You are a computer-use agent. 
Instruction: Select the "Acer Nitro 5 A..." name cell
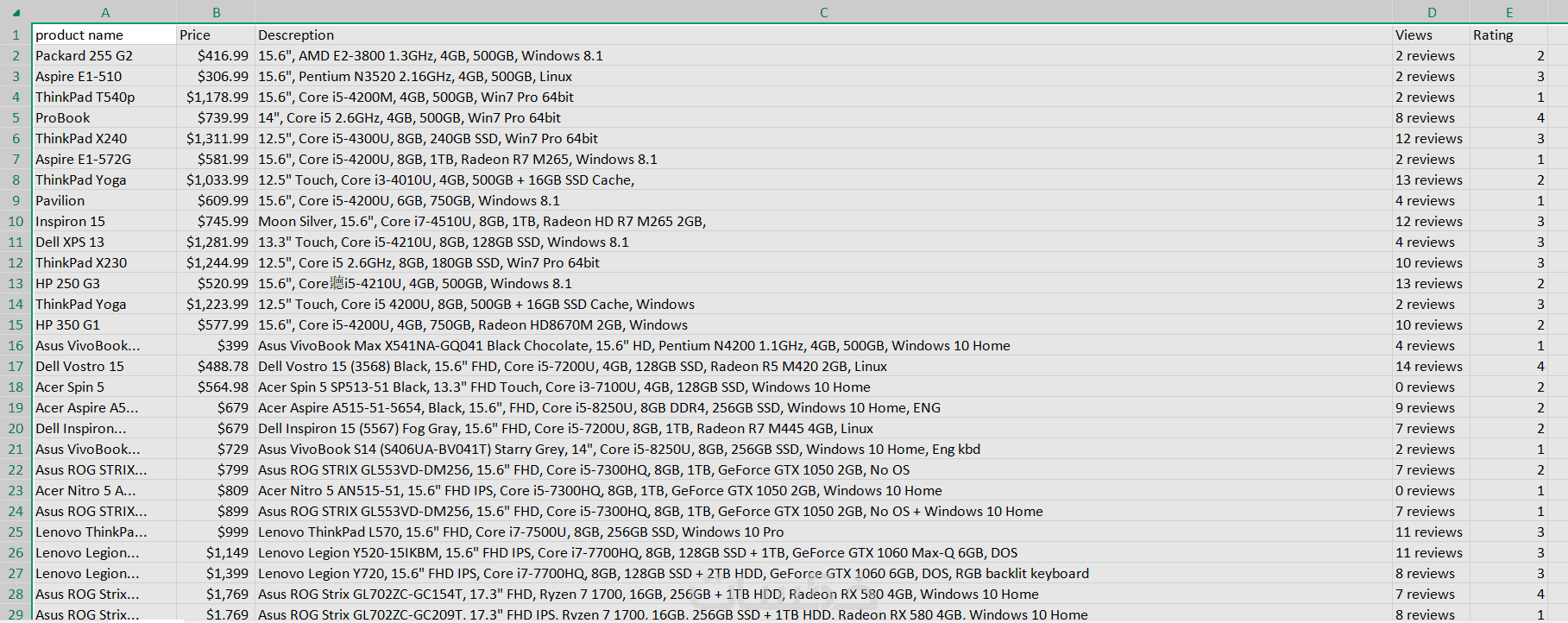click(x=104, y=490)
